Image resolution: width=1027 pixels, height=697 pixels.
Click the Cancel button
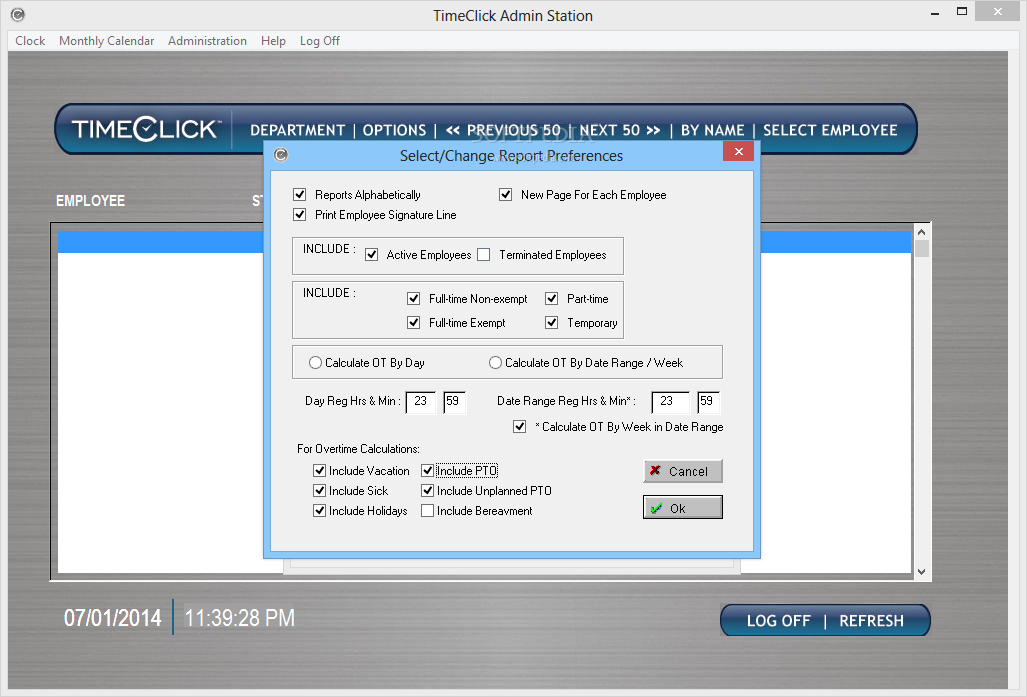pyautogui.click(x=682, y=471)
